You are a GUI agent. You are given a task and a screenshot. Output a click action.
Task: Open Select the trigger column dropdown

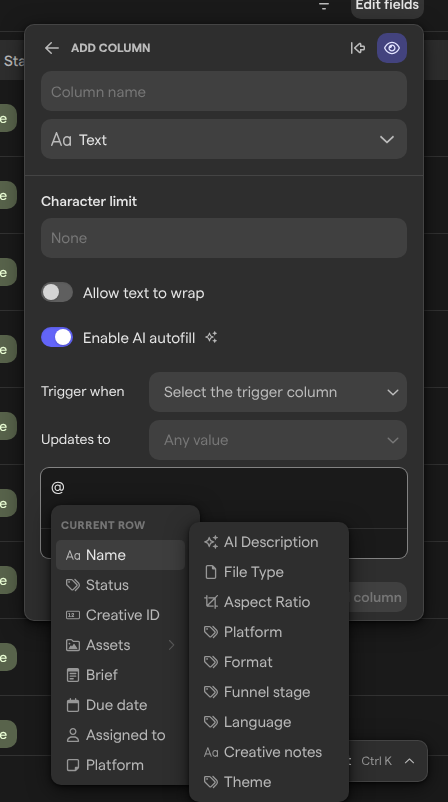278,392
